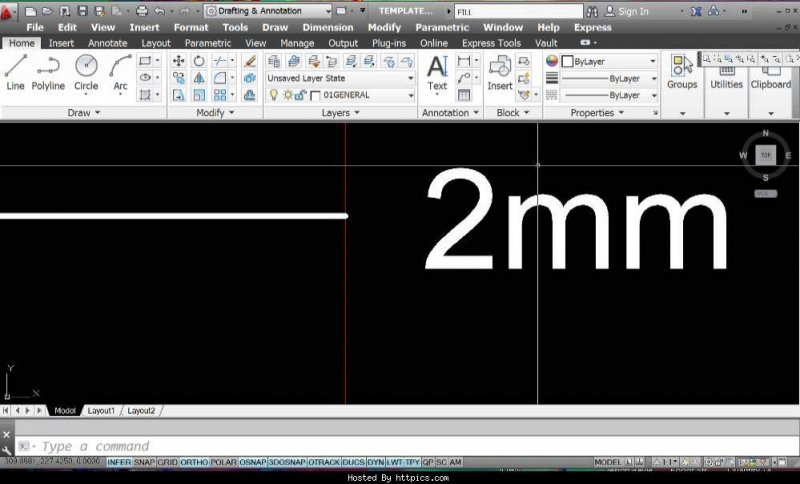Click the Groups panel icon
The width and height of the screenshot is (800, 484).
[682, 72]
